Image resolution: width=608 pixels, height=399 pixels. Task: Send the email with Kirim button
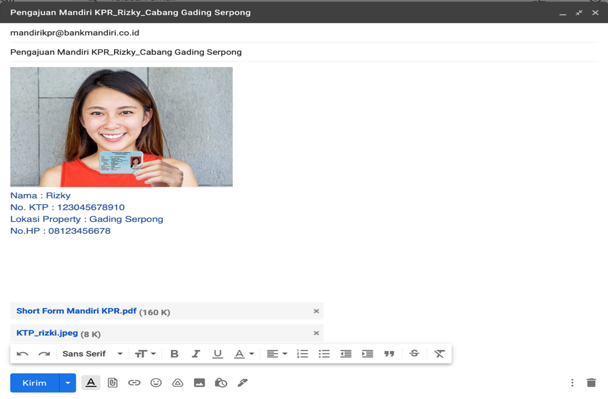(x=35, y=383)
